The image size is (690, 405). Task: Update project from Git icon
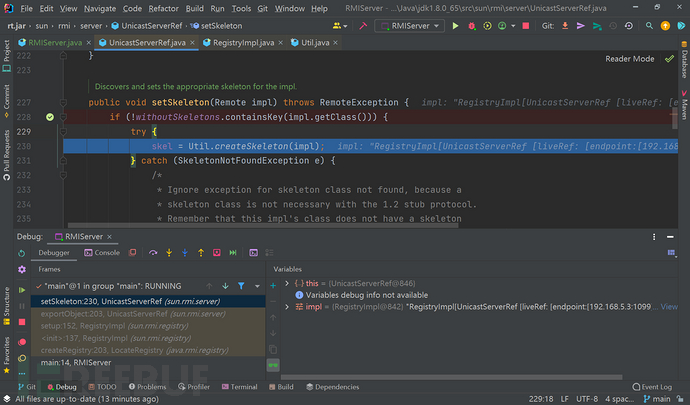(x=565, y=26)
